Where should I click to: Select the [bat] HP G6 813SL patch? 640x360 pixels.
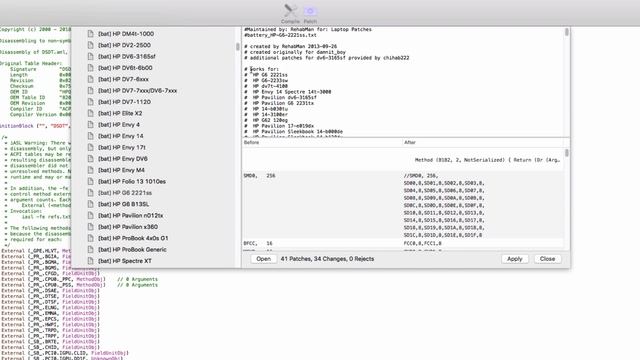click(x=123, y=204)
